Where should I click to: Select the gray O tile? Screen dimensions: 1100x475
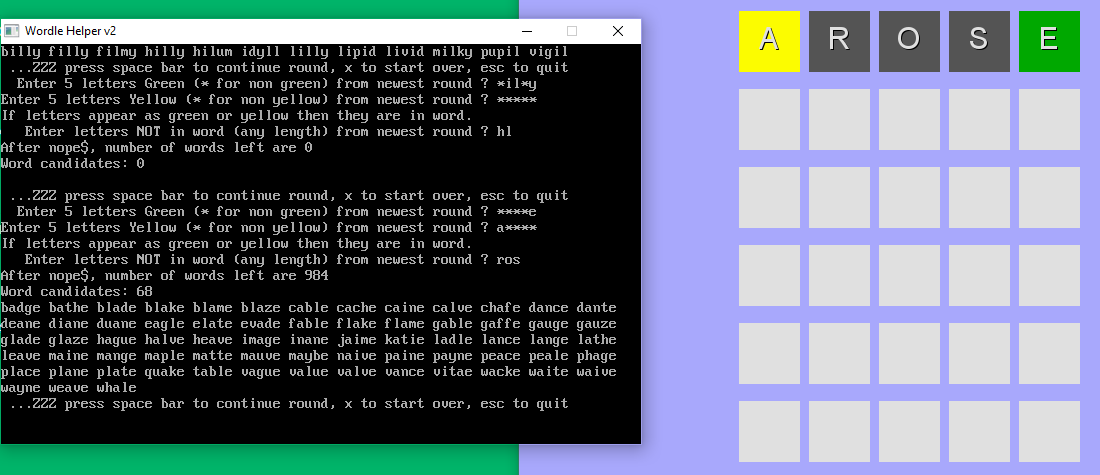click(x=909, y=41)
